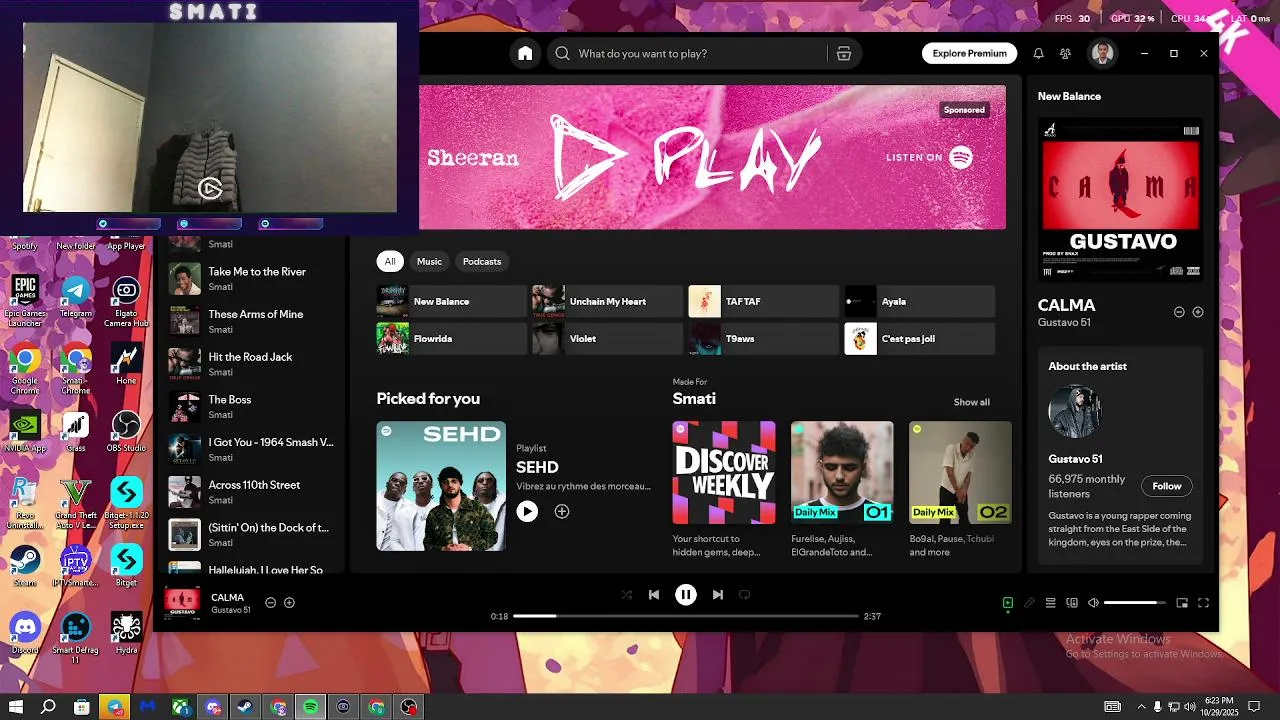Viewport: 1280px width, 720px height.
Task: Play the SEHD playlist
Action: pyautogui.click(x=527, y=511)
